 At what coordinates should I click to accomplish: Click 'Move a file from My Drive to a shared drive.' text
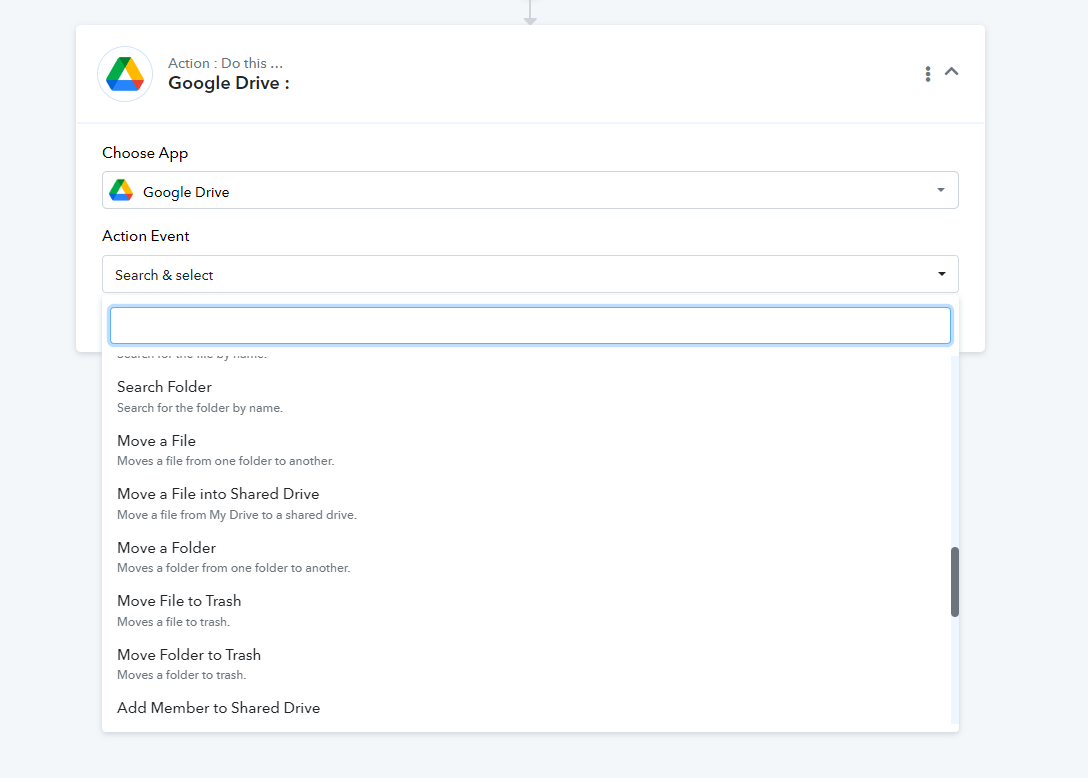237,515
